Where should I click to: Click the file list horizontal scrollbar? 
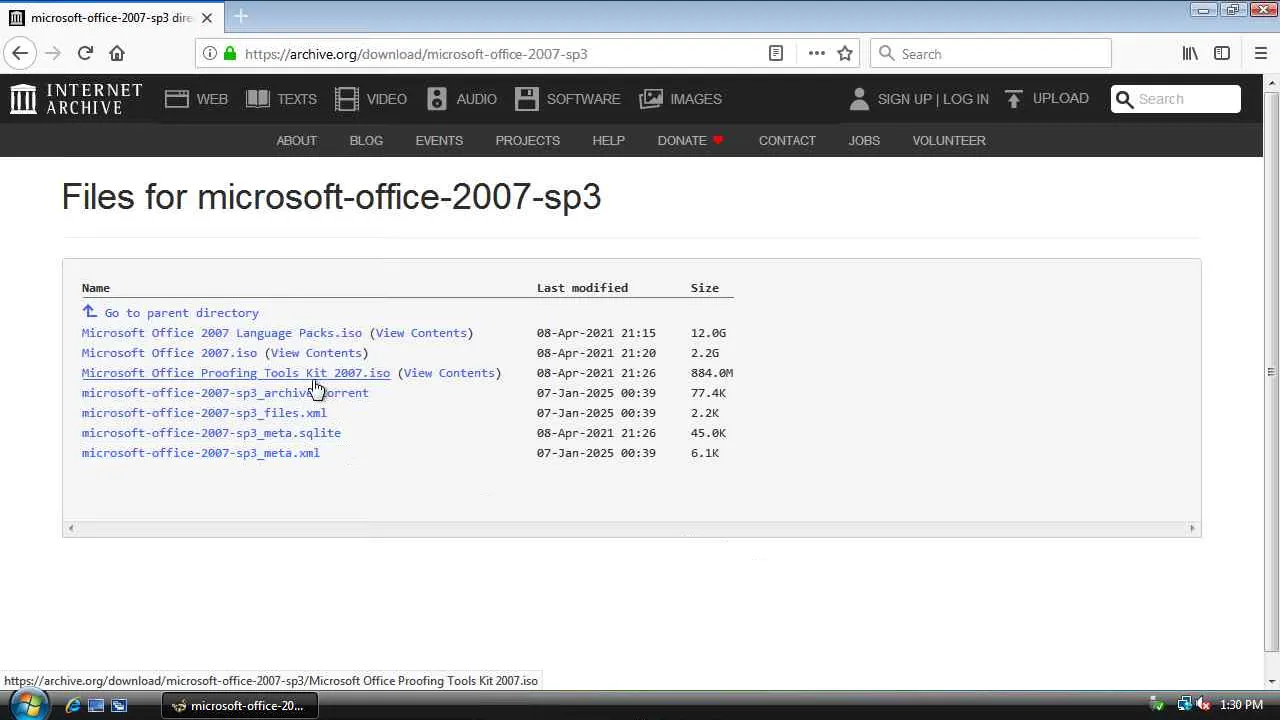click(x=631, y=528)
